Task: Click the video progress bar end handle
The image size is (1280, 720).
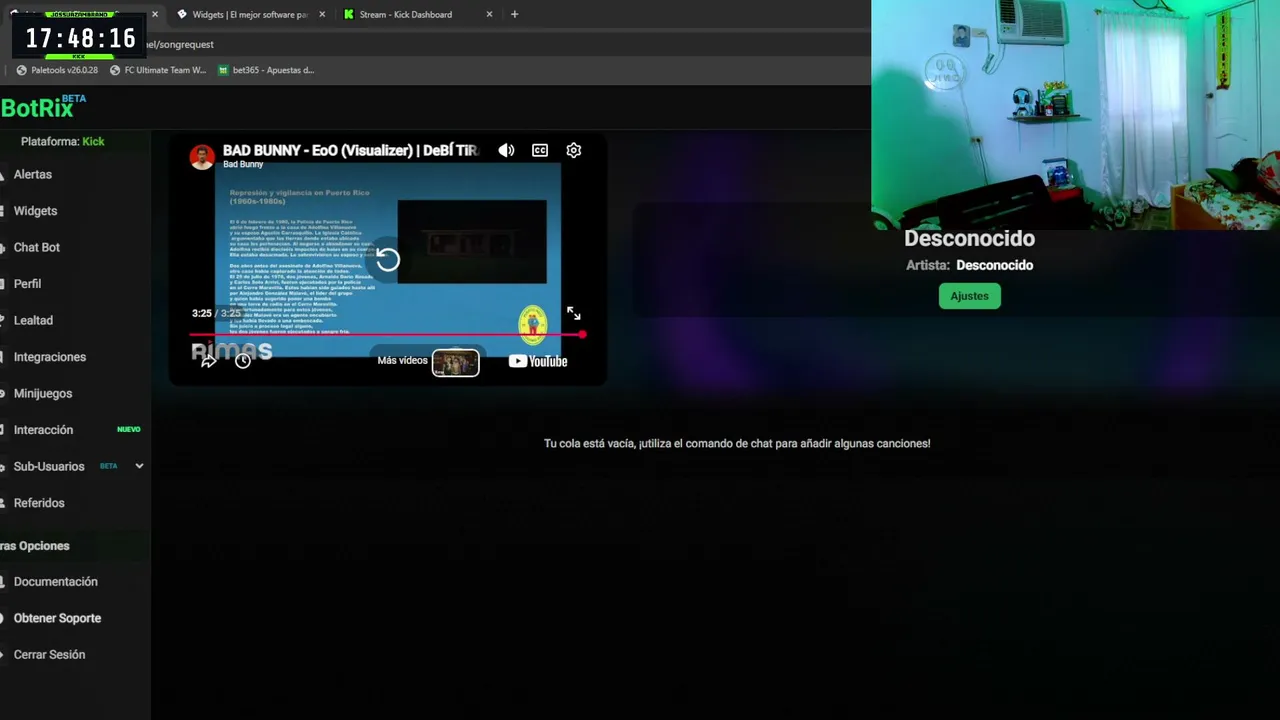Action: pyautogui.click(x=582, y=335)
